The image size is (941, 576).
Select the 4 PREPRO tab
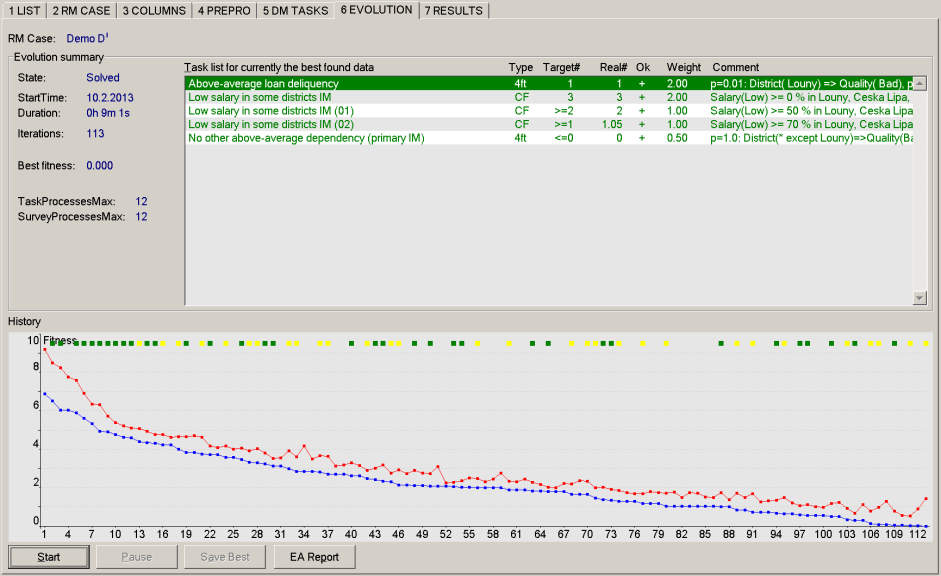224,11
